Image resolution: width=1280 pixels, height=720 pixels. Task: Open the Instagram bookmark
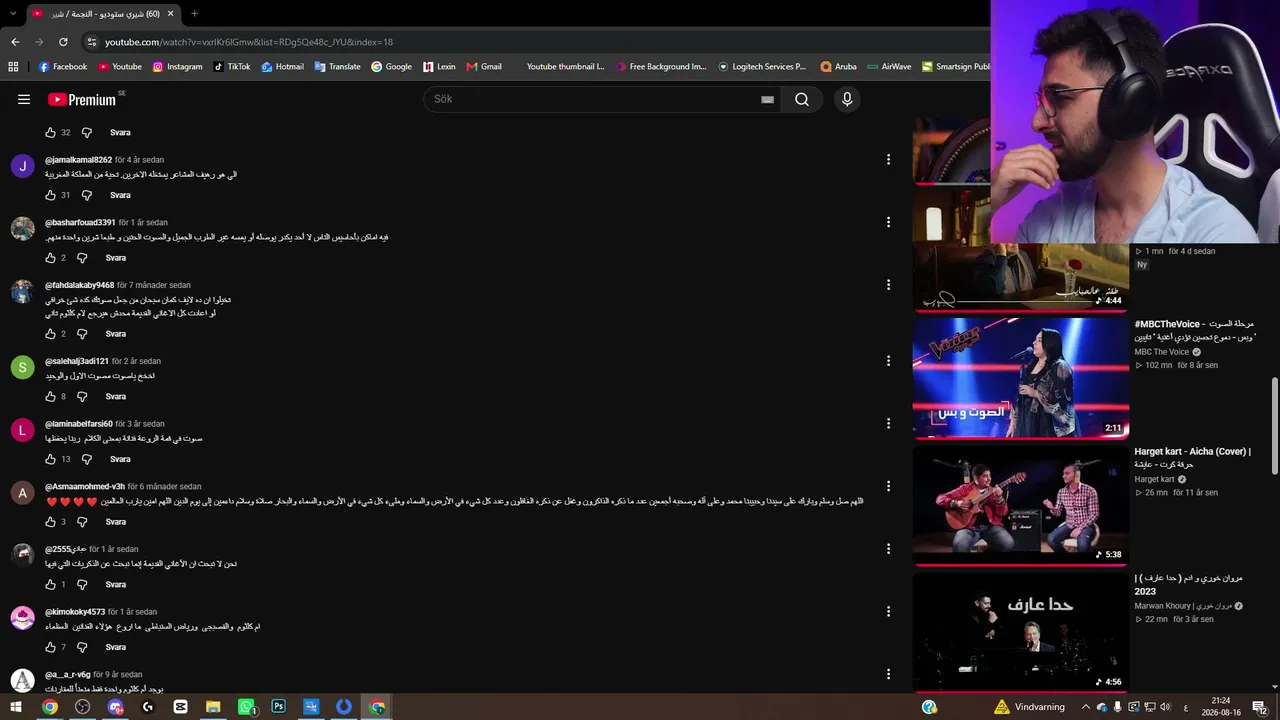point(177,67)
